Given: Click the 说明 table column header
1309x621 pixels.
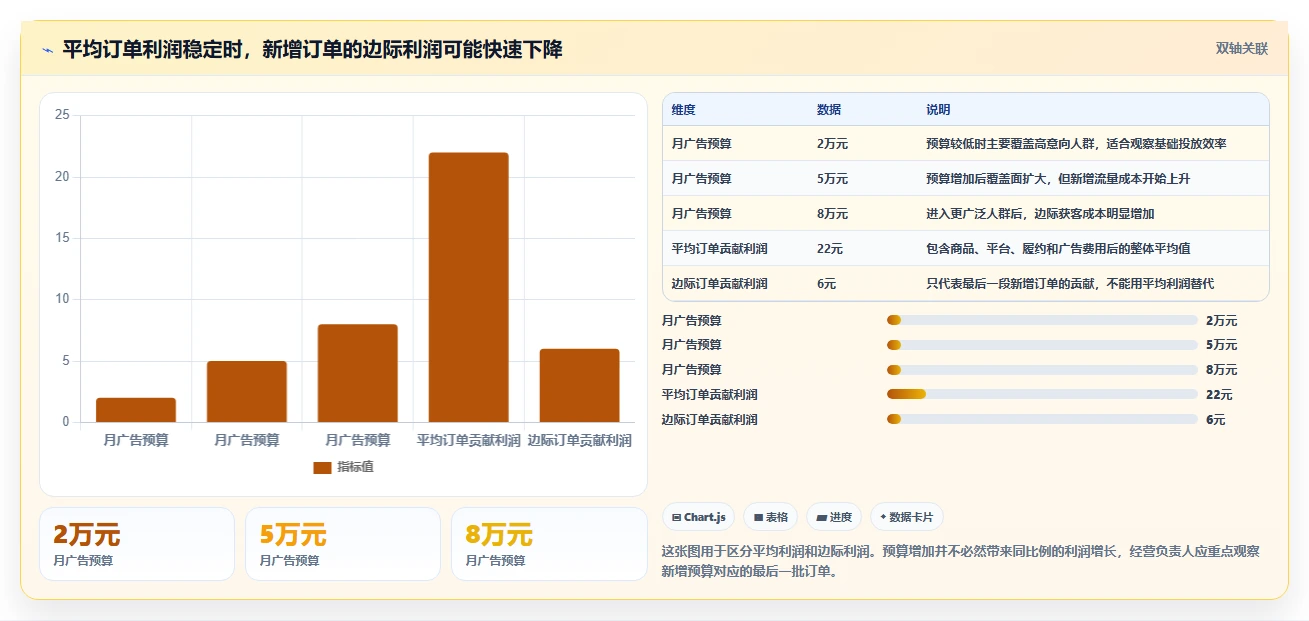Looking at the screenshot, I should click(938, 110).
